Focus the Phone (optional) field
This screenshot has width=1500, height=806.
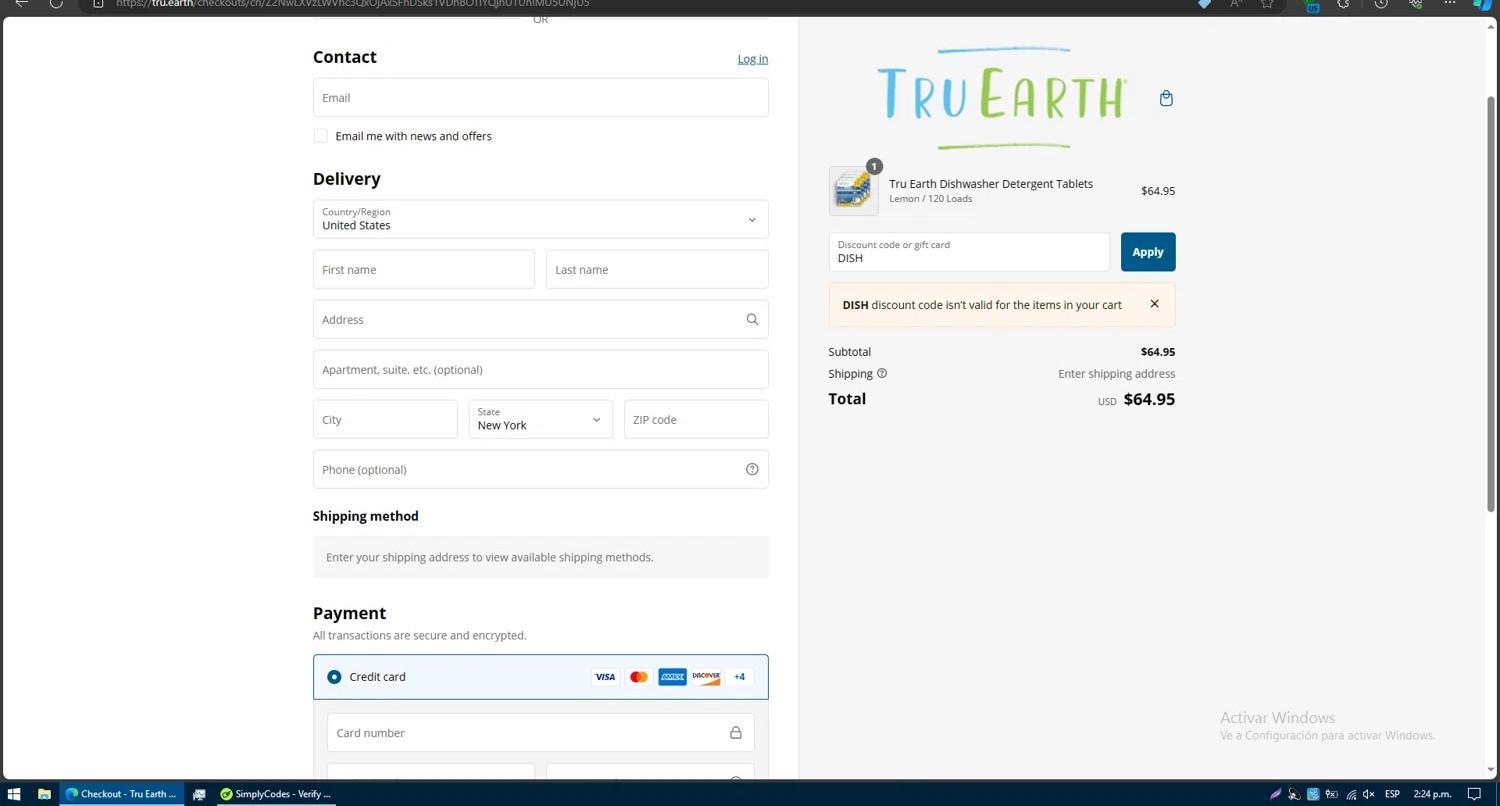541,470
